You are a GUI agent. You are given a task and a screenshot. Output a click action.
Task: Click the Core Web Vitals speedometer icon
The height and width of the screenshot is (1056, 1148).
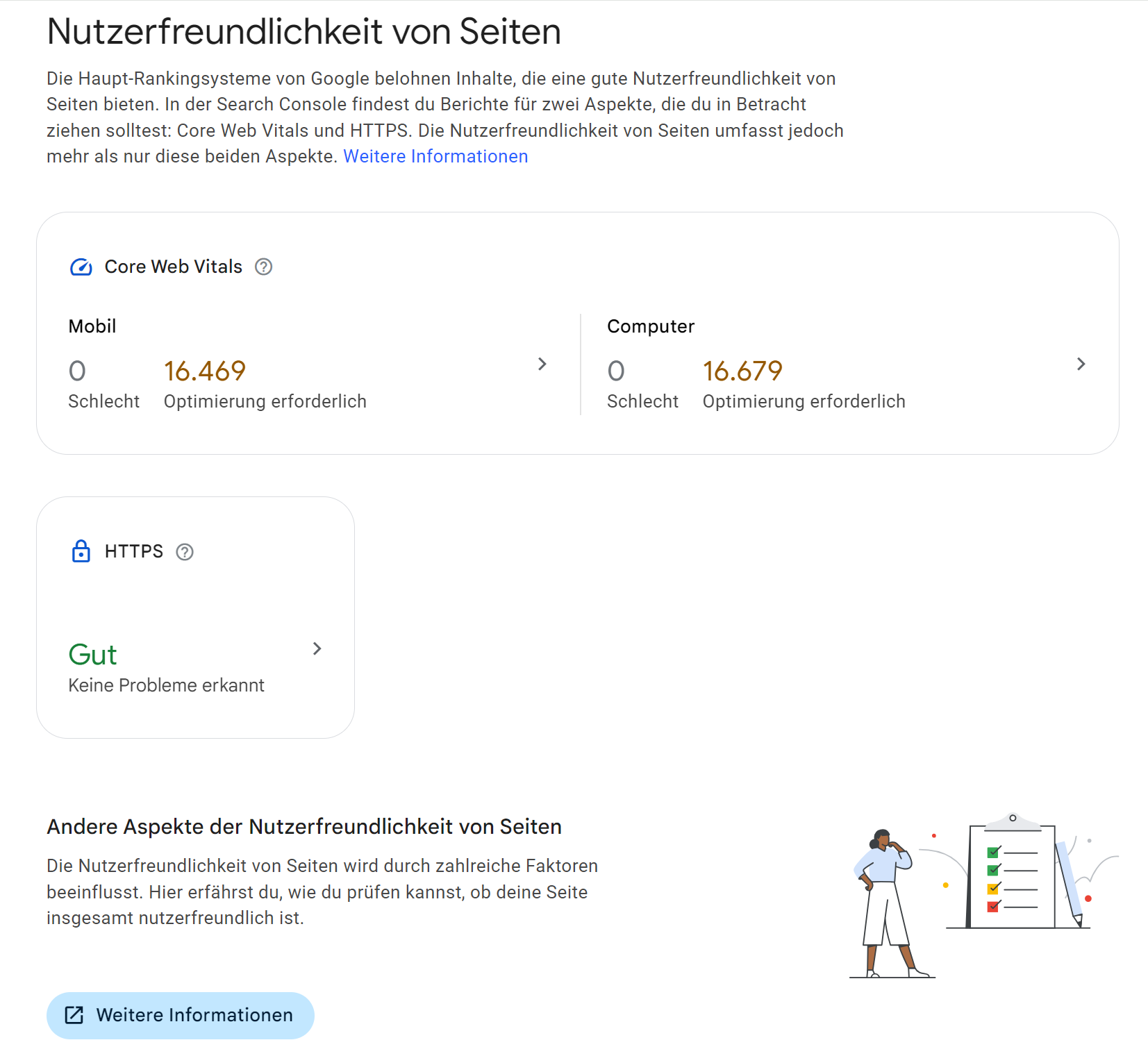click(x=81, y=267)
